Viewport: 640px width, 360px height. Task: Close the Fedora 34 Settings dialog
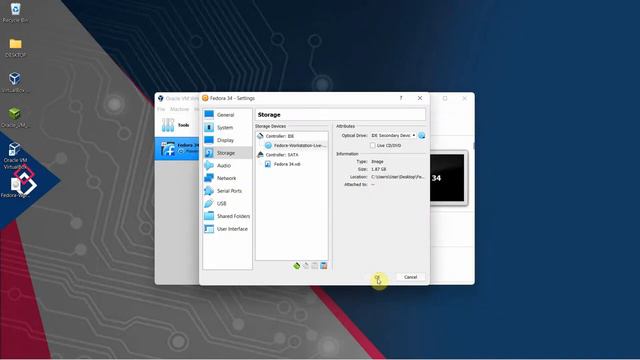[x=420, y=98]
